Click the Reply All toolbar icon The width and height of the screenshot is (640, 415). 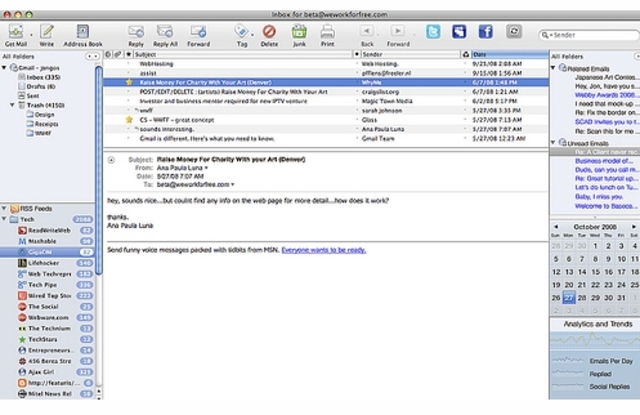pyautogui.click(x=165, y=31)
